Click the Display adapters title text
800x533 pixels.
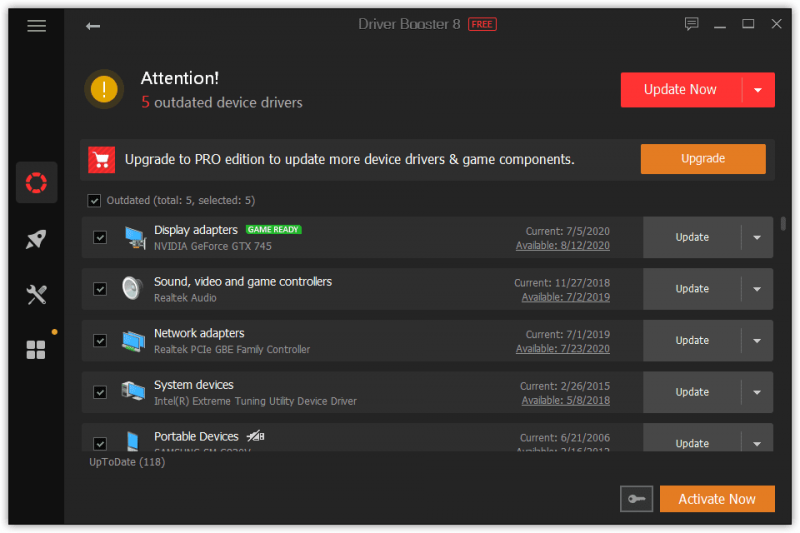[196, 230]
